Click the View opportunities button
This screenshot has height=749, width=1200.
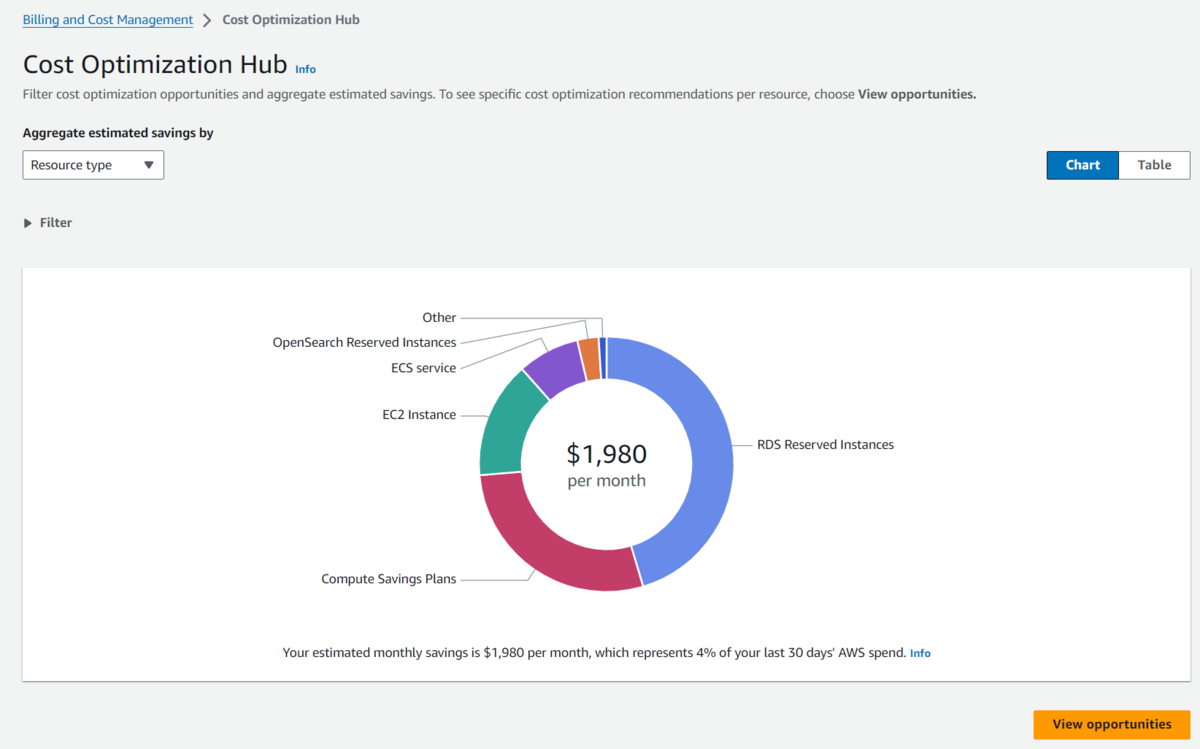[x=1112, y=724]
